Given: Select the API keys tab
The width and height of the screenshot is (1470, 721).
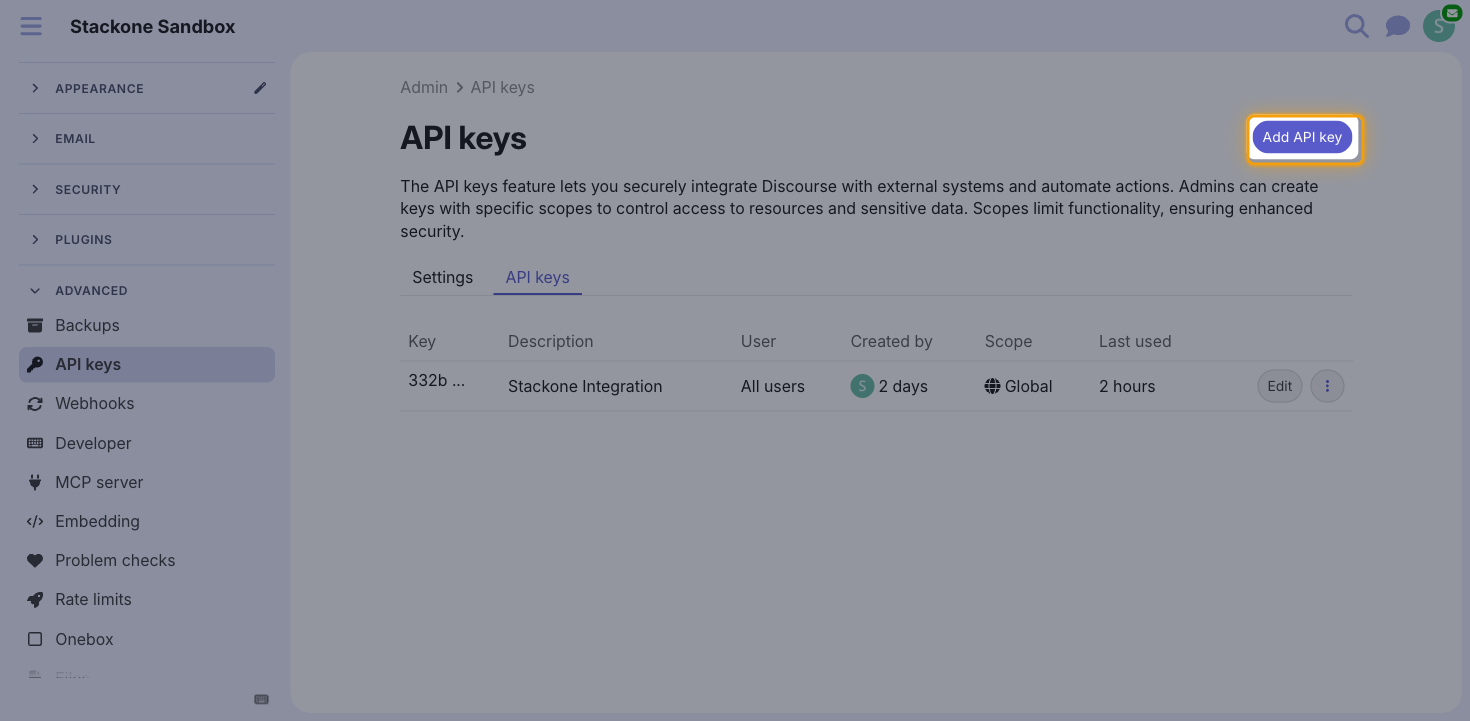Looking at the screenshot, I should pos(537,277).
